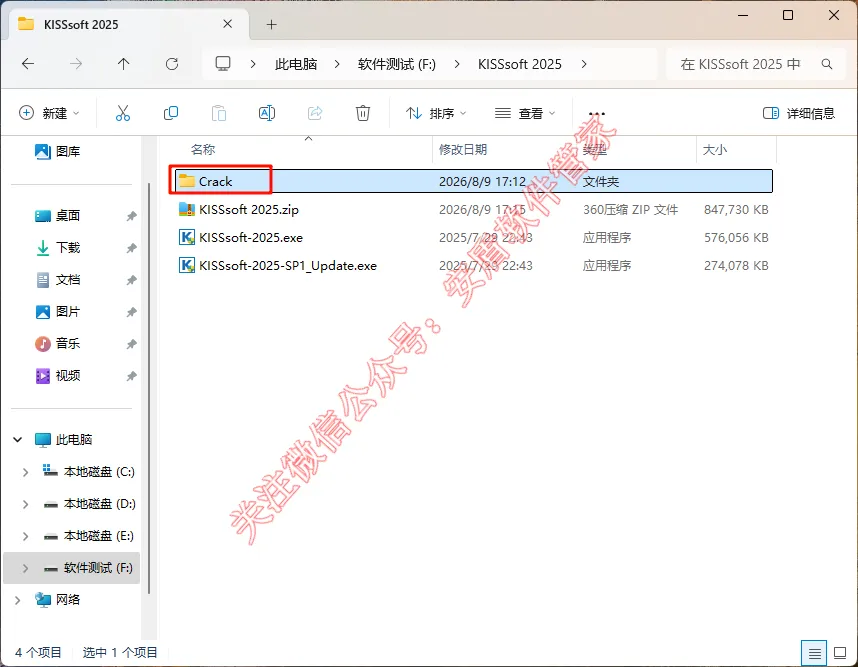Sort by Size (大小) column header
858x667 pixels.
(x=715, y=149)
